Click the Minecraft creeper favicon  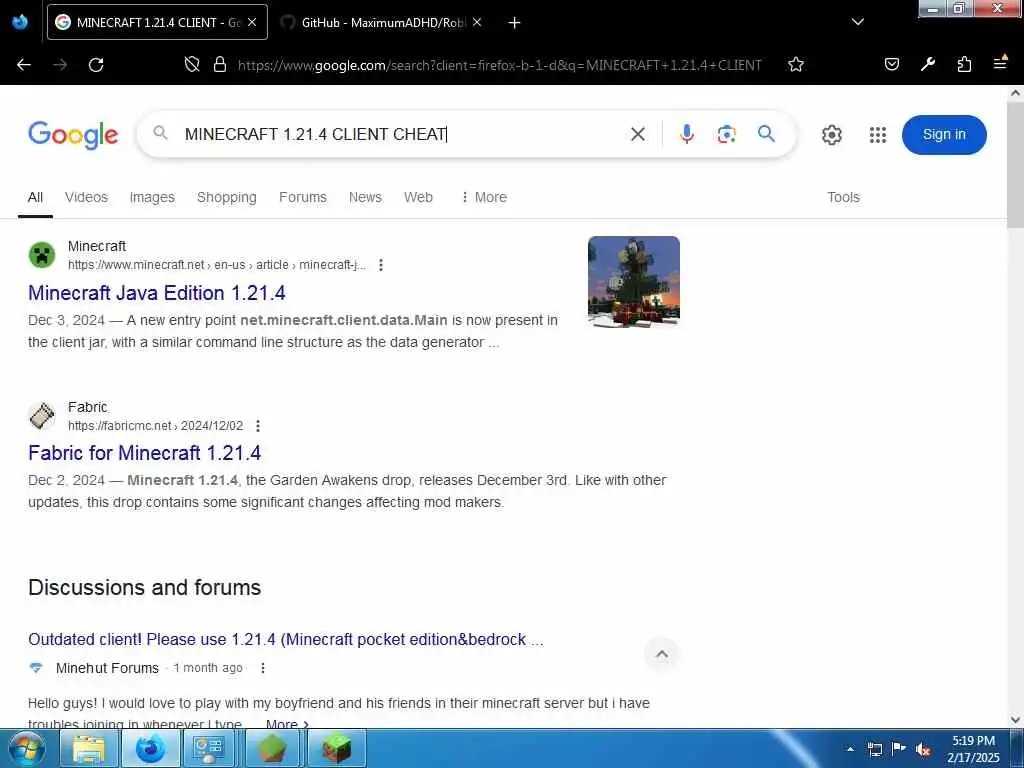tap(42, 255)
